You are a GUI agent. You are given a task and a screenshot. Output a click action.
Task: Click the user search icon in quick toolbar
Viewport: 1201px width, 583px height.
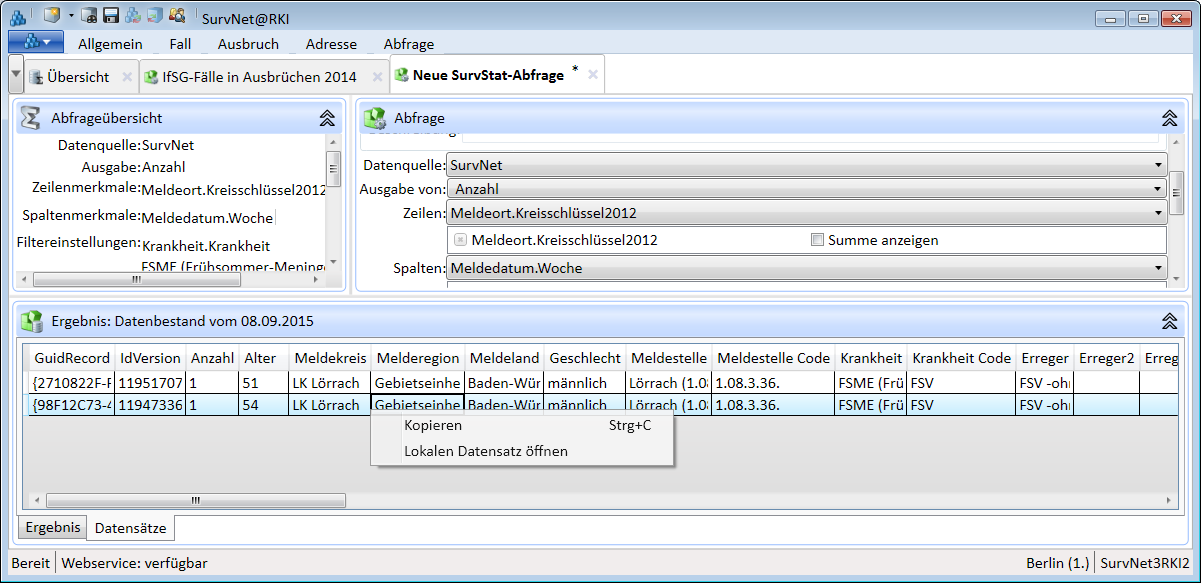coord(177,16)
